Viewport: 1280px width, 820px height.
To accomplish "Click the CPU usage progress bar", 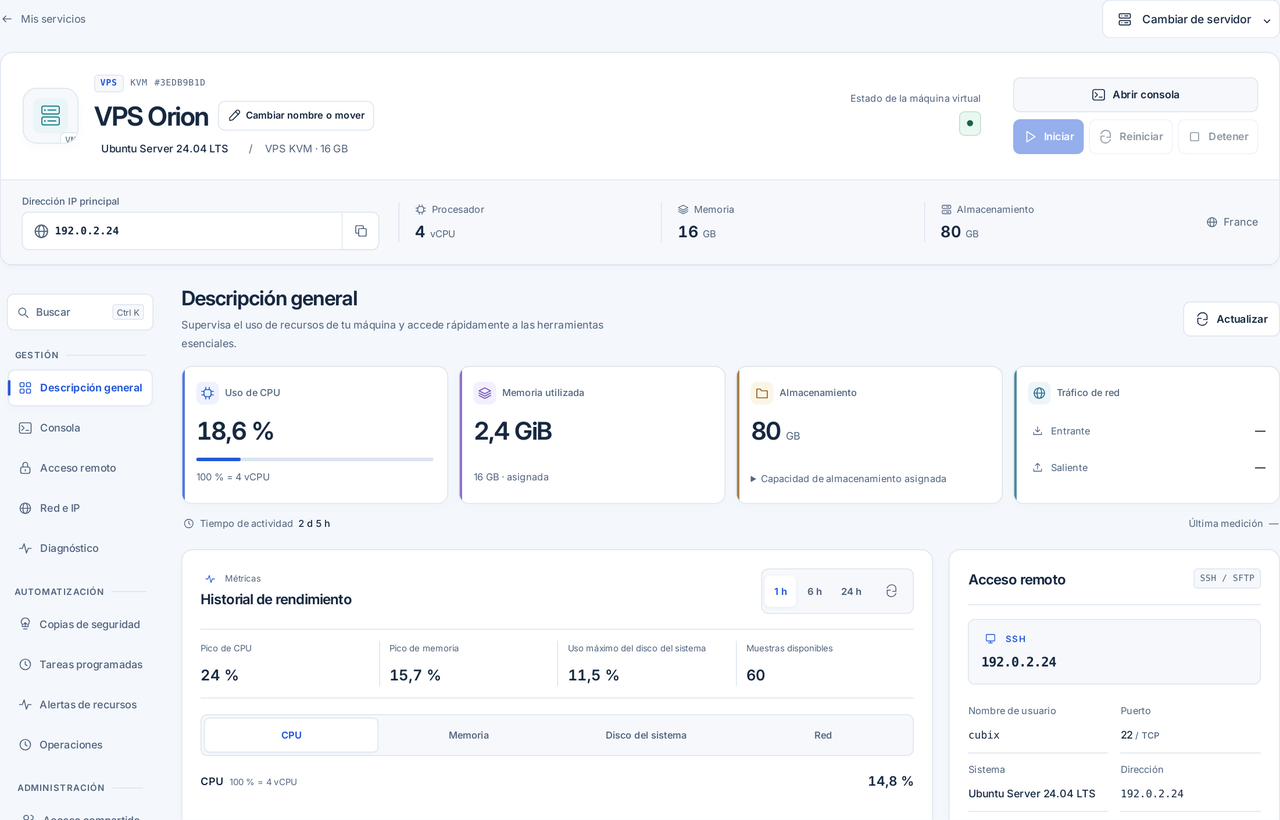I will point(315,459).
